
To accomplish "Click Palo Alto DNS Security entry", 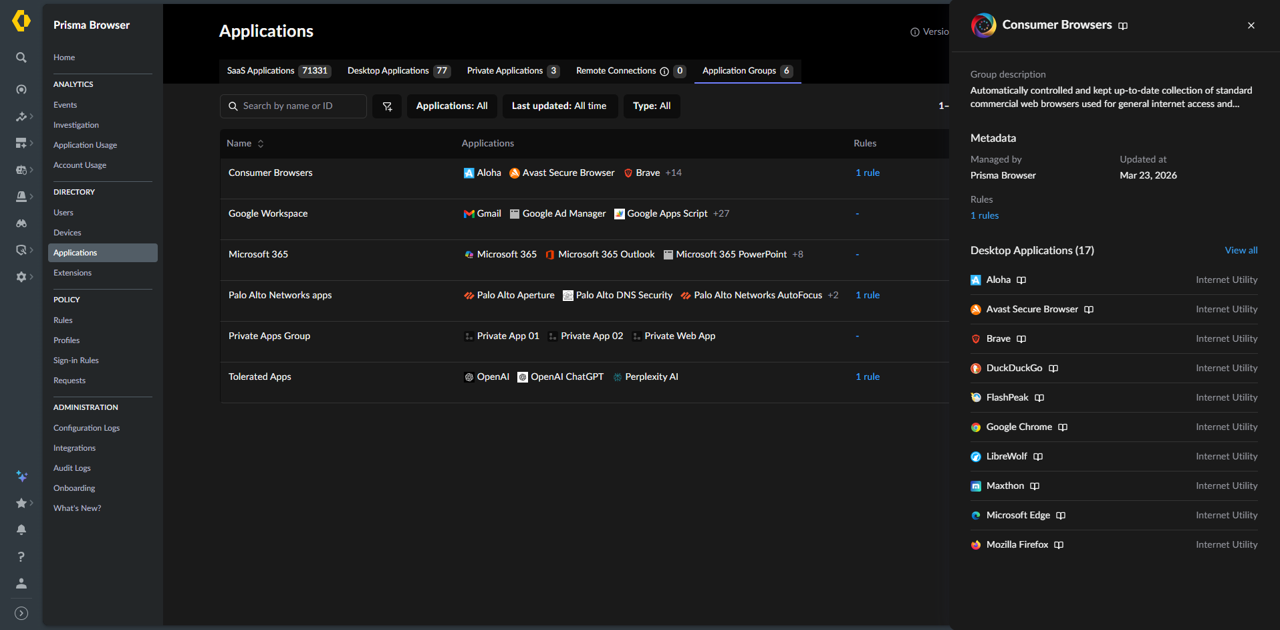I will [x=617, y=295].
